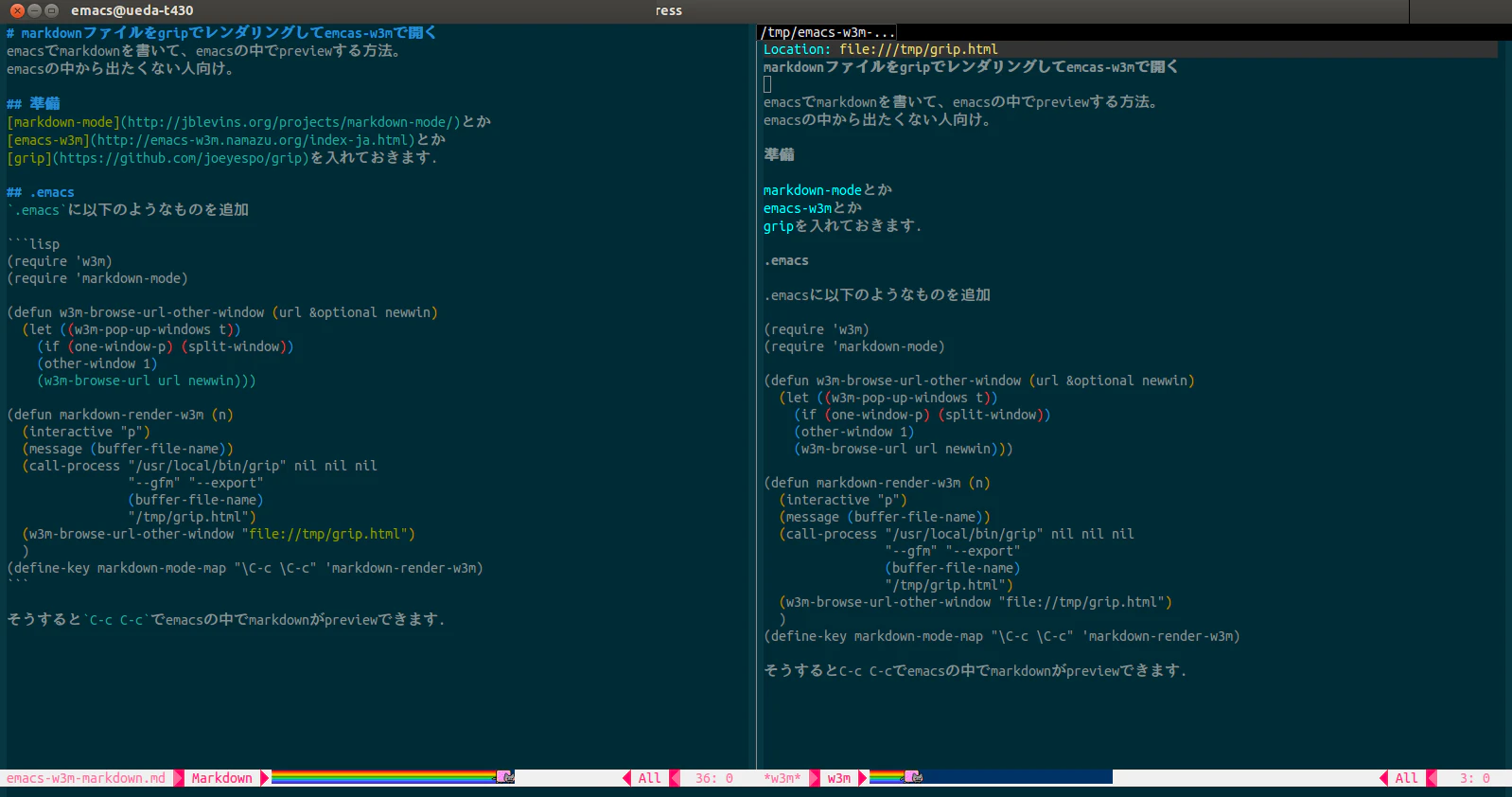Select the /tmp/emacs-w3m-... tab
Viewport: 1512px width, 797px height.
(x=828, y=32)
